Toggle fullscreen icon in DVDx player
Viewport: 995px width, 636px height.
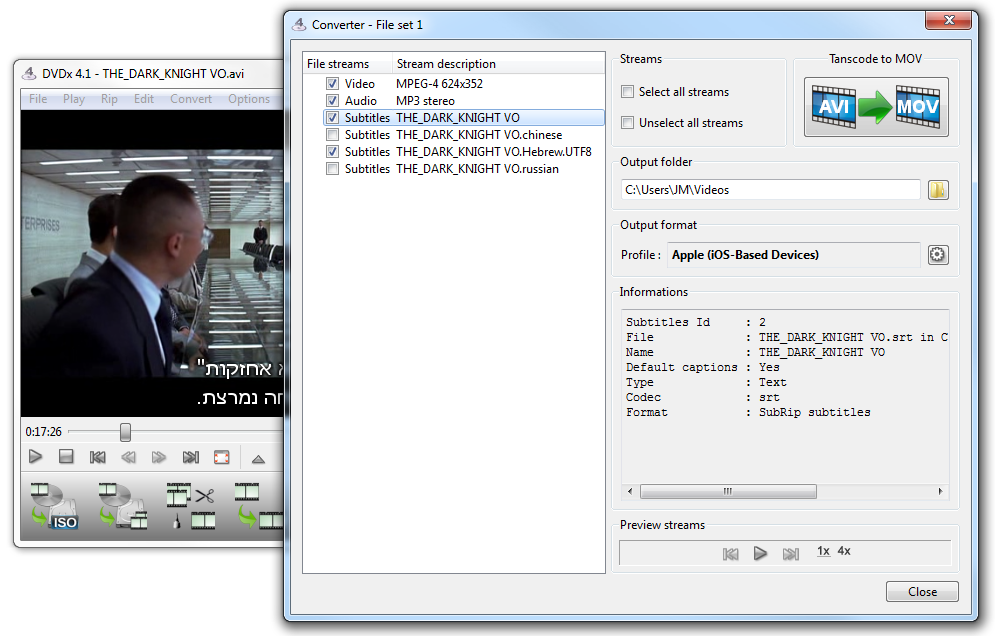[x=221, y=457]
